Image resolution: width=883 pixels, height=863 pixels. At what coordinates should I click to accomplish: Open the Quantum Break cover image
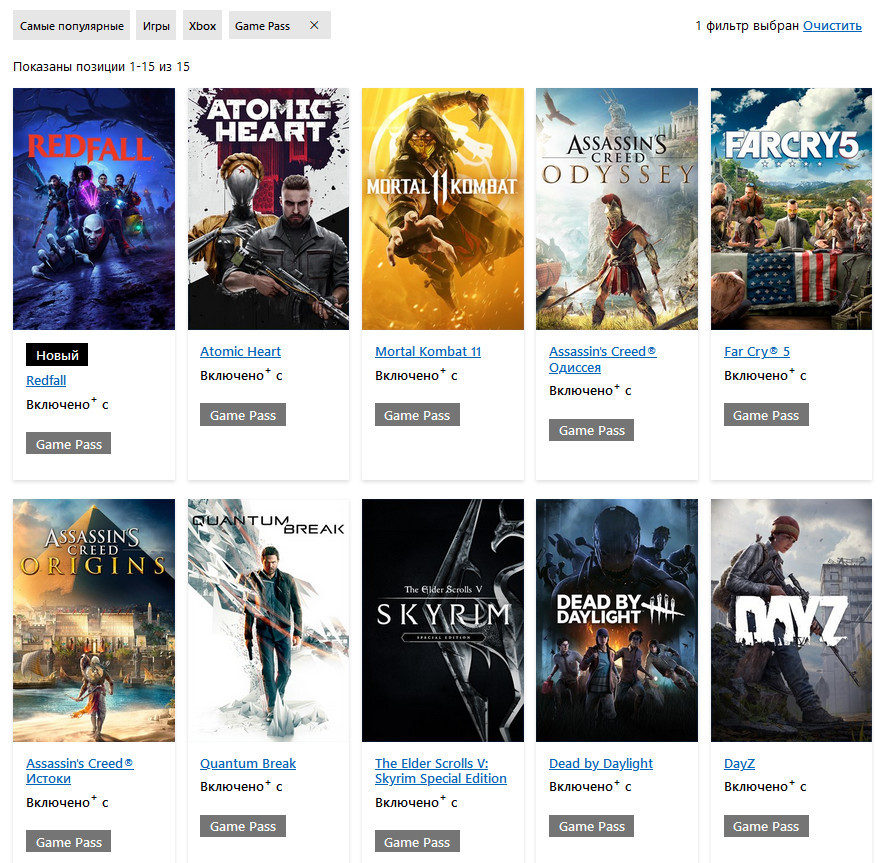coord(269,620)
